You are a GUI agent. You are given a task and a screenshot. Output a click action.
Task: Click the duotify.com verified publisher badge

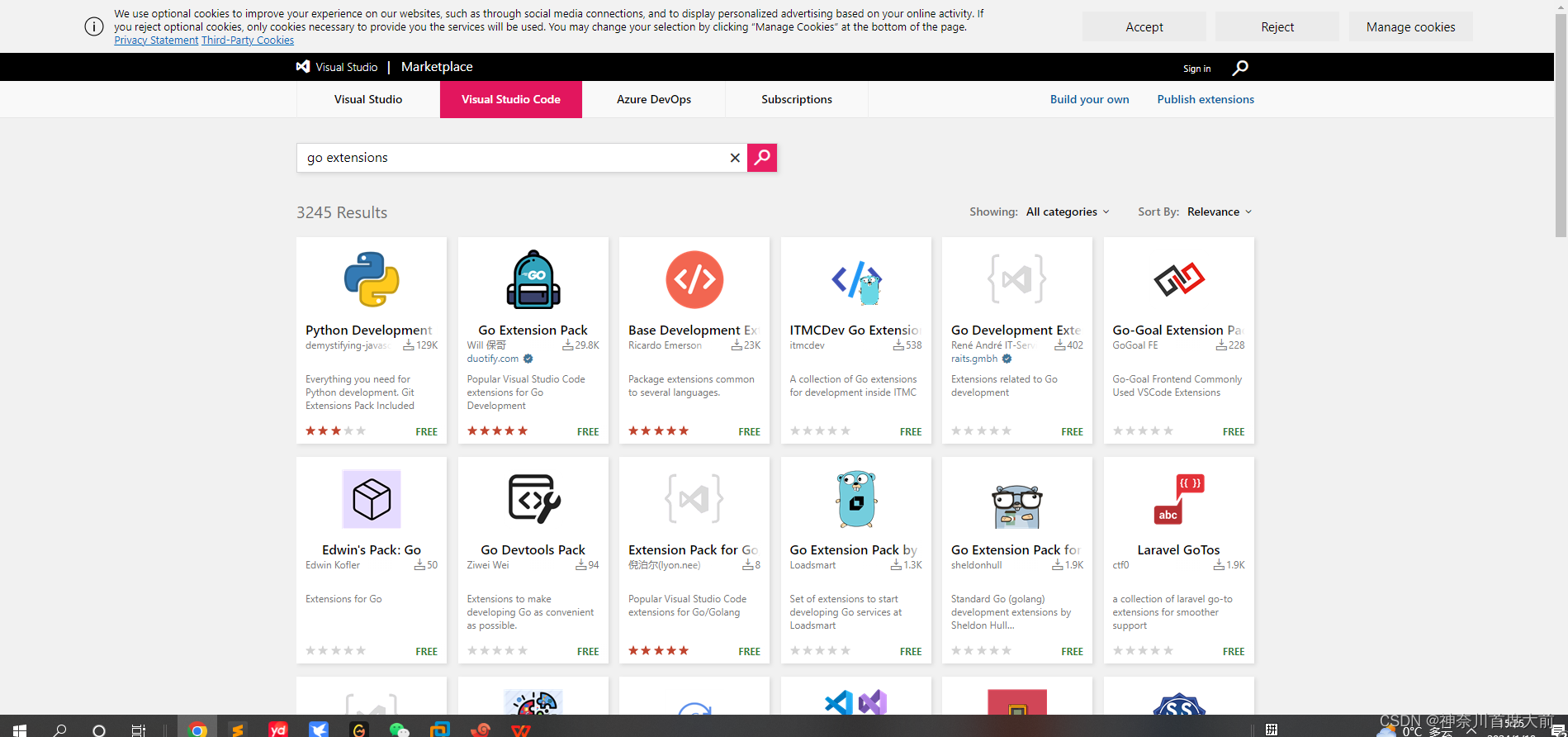pyautogui.click(x=528, y=359)
